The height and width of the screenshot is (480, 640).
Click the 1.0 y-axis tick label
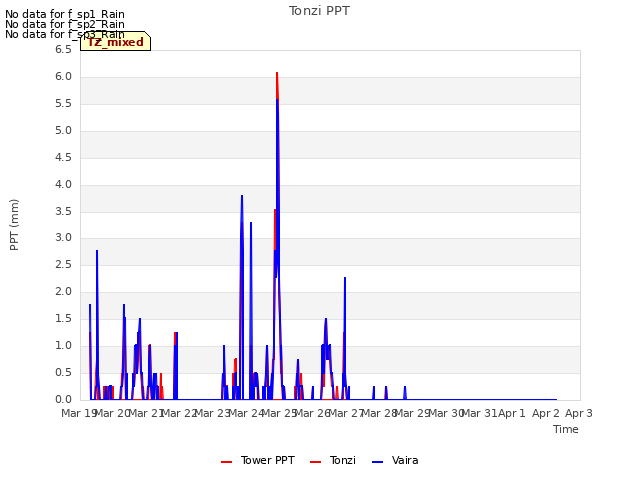[x=63, y=345]
